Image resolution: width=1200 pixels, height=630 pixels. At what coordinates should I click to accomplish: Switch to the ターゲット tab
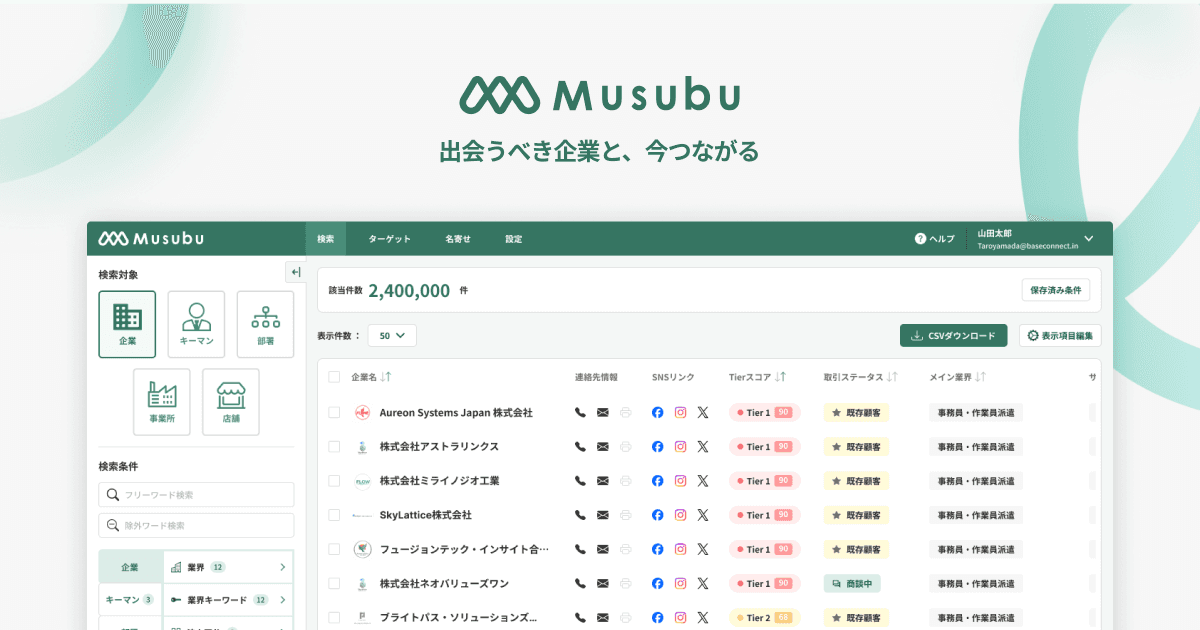[388, 238]
